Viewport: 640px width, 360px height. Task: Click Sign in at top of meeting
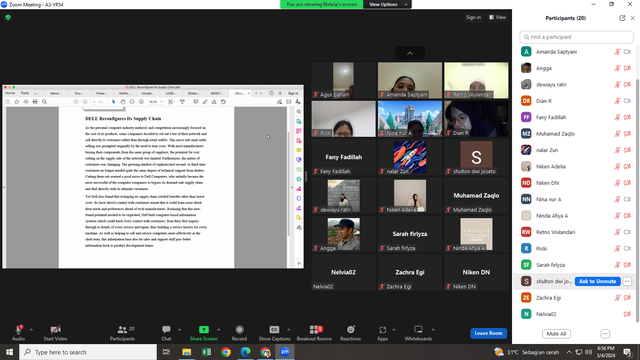[473, 17]
